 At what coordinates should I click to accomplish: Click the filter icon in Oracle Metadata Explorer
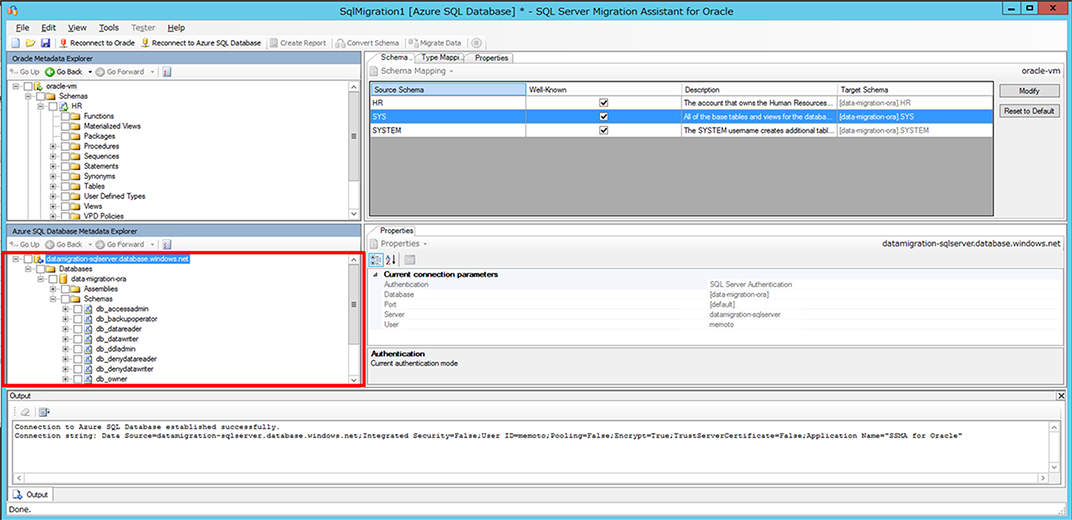click(167, 71)
